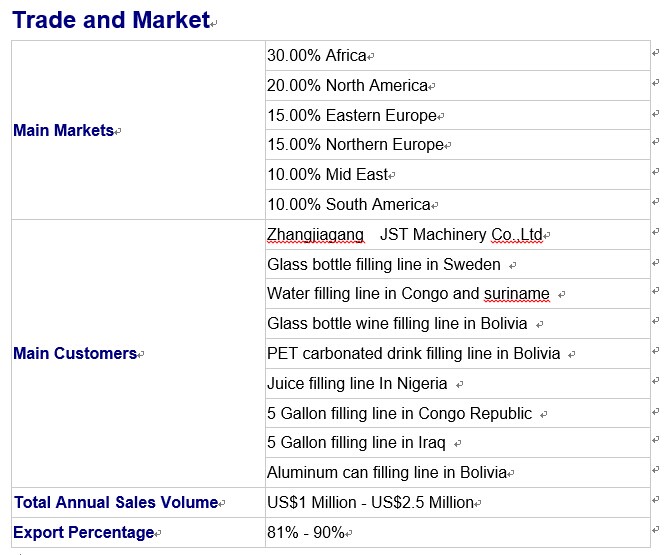This screenshot has width=667, height=555.
Task: Select the 10.00% South America row
Action: coord(458,204)
